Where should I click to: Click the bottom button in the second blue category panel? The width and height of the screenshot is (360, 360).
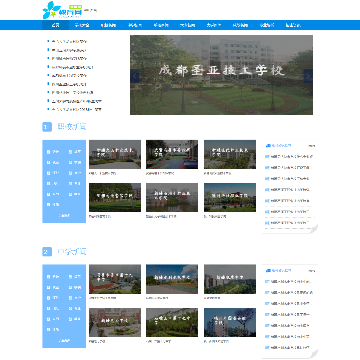point(64,341)
